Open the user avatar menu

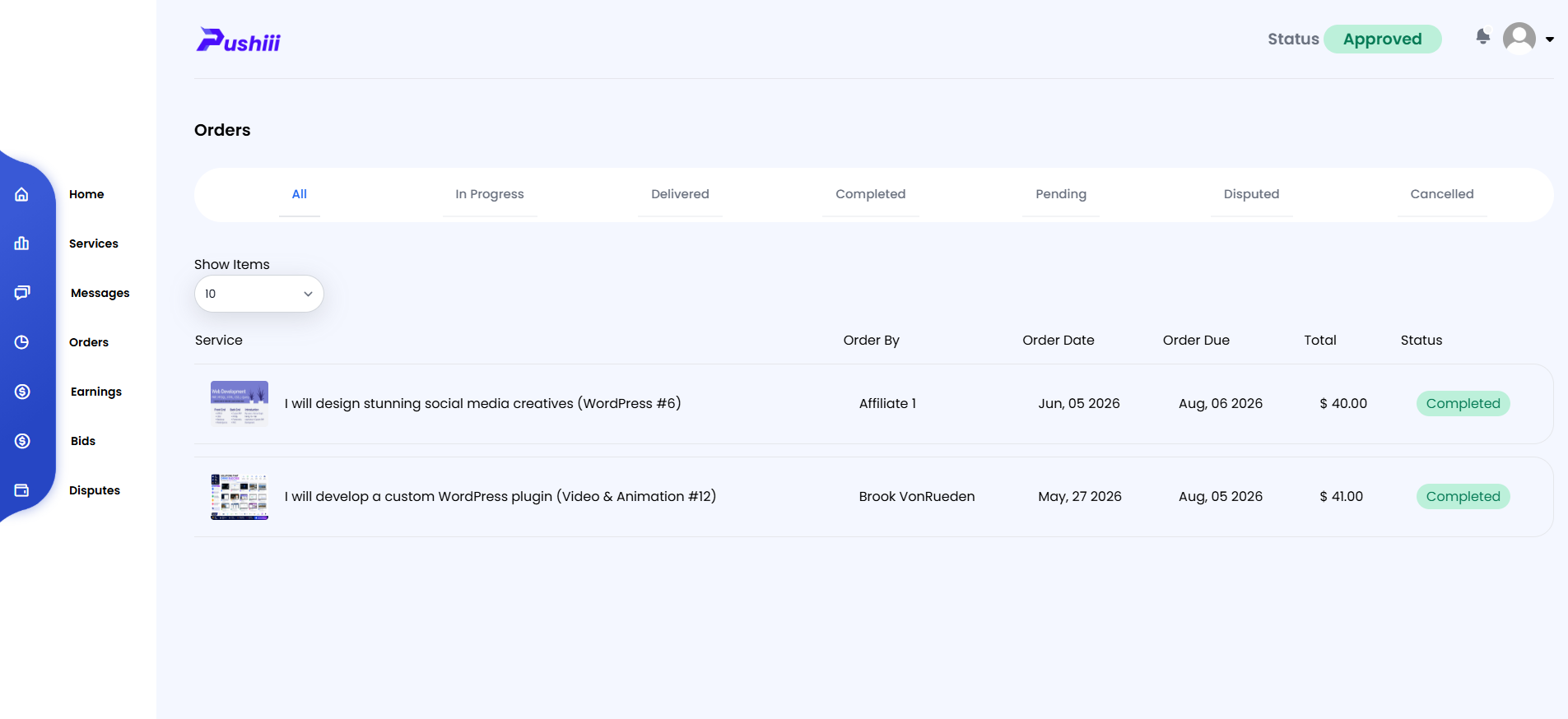click(x=1519, y=39)
